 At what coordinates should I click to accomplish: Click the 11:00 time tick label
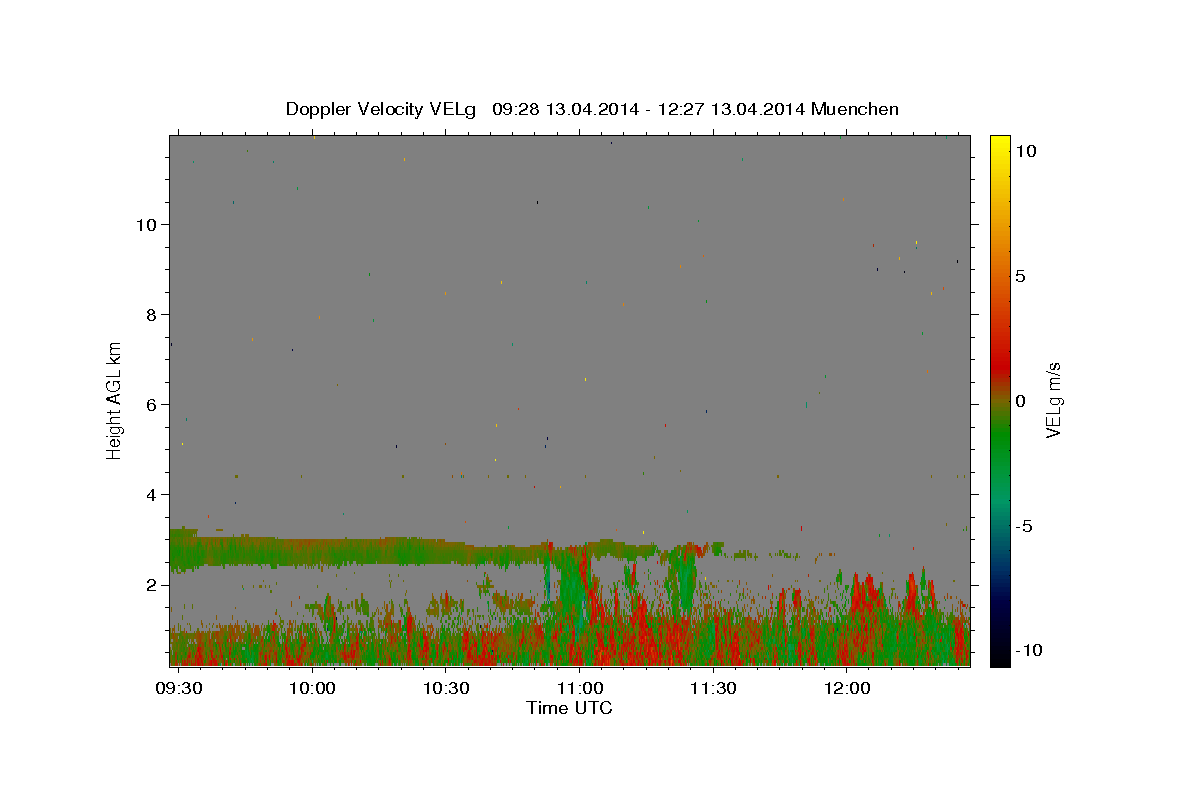tap(579, 689)
